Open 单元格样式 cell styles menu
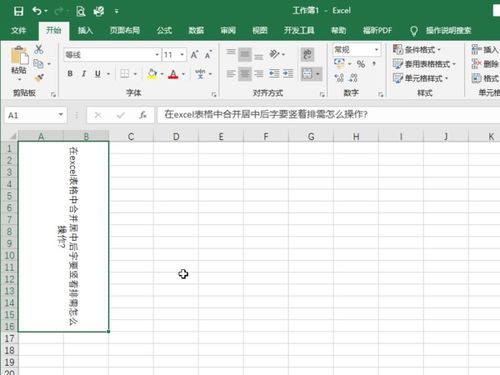Viewport: 500px width, 375px height. (420, 78)
